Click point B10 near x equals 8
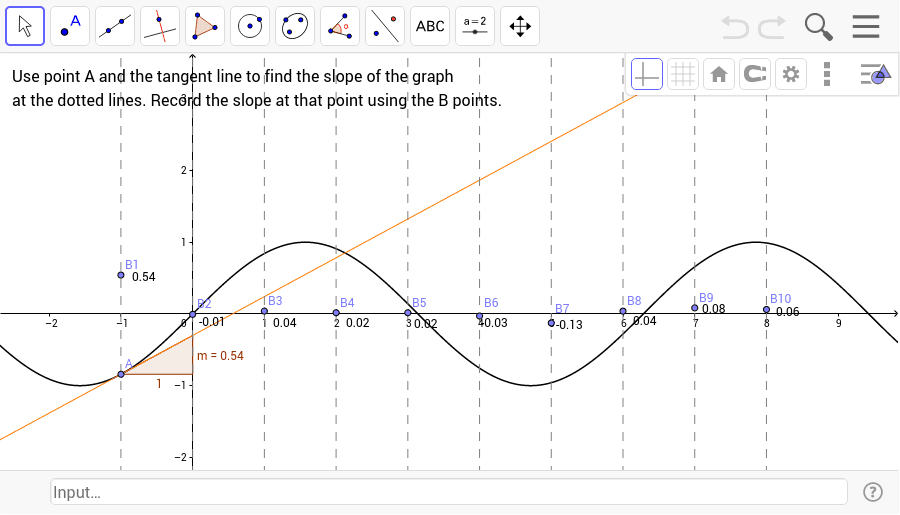 [x=767, y=309]
